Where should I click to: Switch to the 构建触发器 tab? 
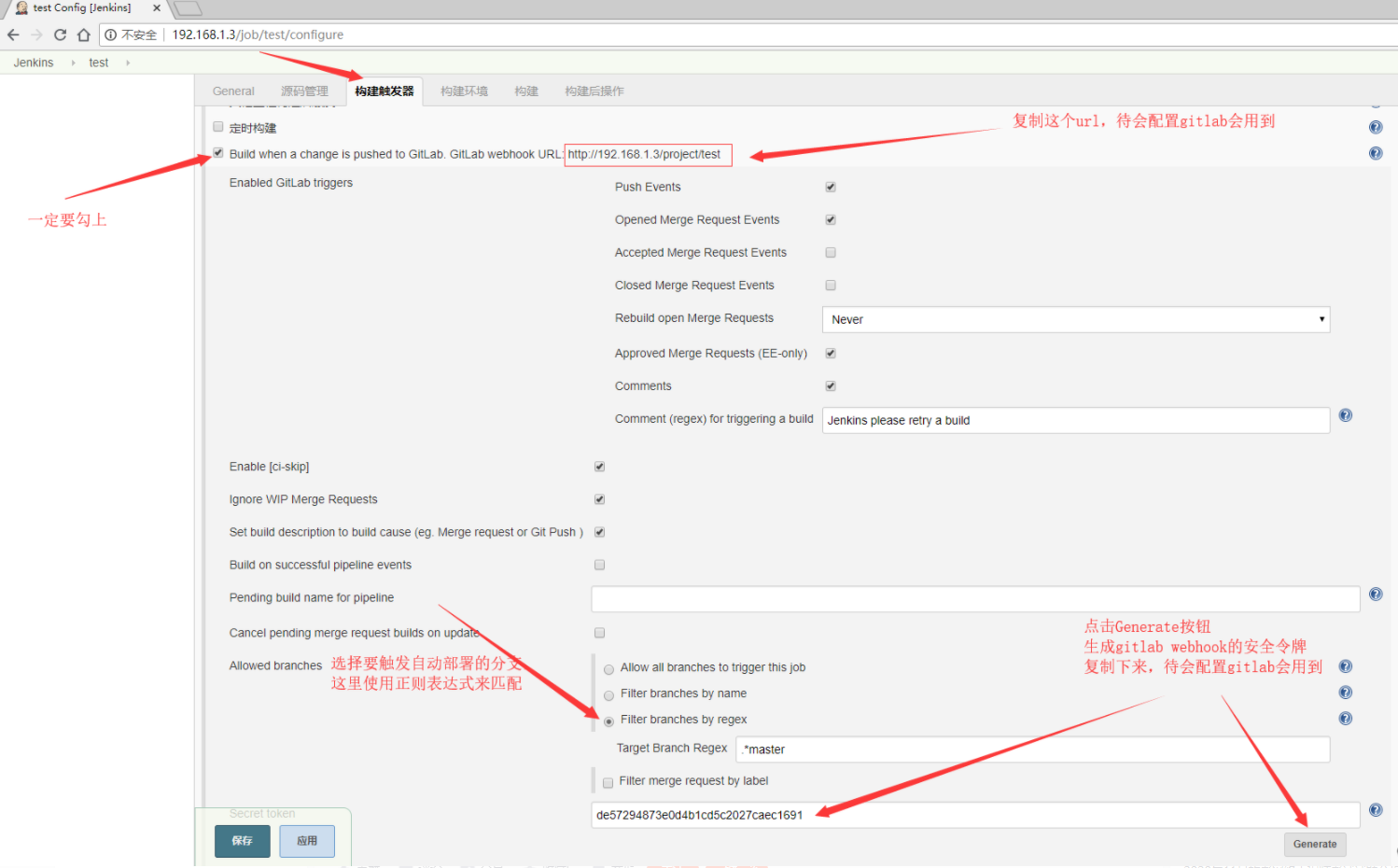tap(384, 91)
